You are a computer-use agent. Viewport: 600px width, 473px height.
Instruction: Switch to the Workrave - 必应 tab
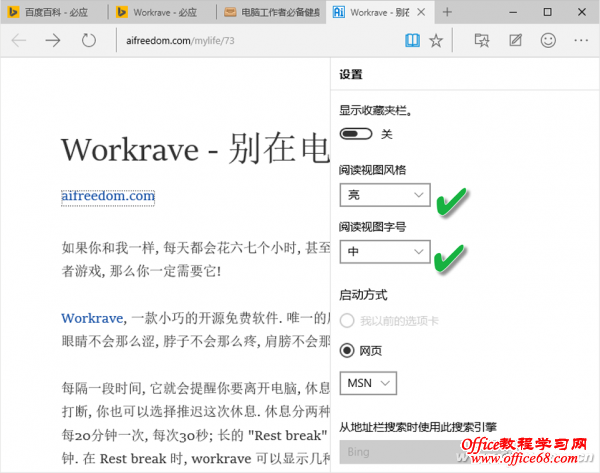(163, 12)
